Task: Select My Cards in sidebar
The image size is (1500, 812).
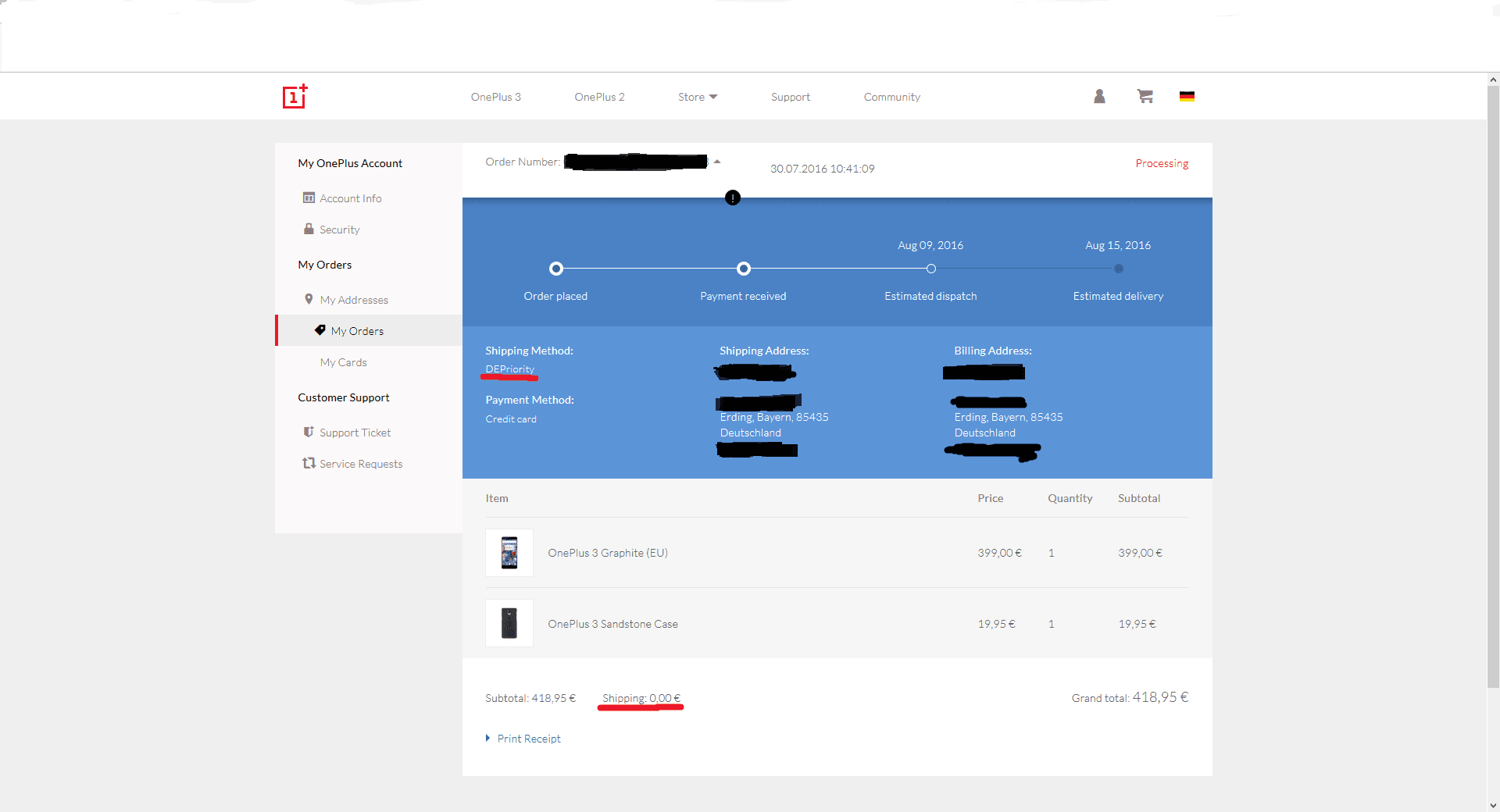Action: [x=343, y=362]
